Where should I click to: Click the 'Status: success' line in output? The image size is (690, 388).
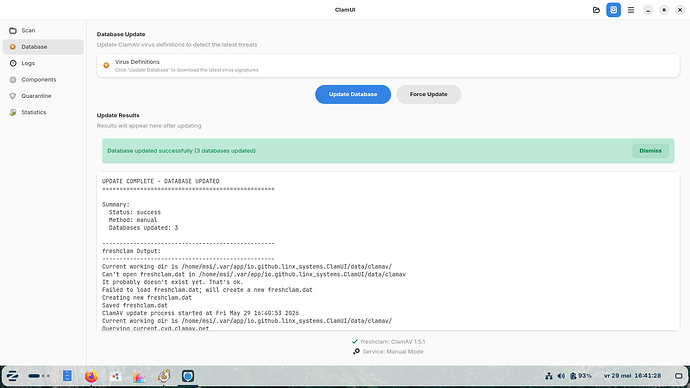pyautogui.click(x=135, y=212)
